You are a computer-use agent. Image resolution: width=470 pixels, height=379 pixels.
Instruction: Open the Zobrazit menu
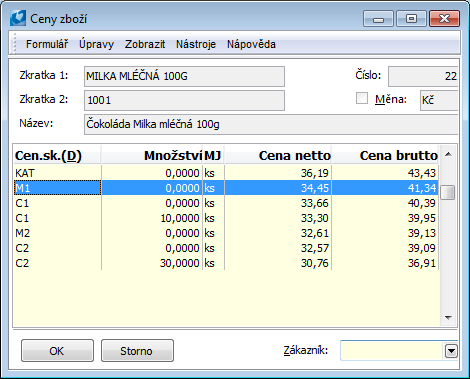pos(145,44)
